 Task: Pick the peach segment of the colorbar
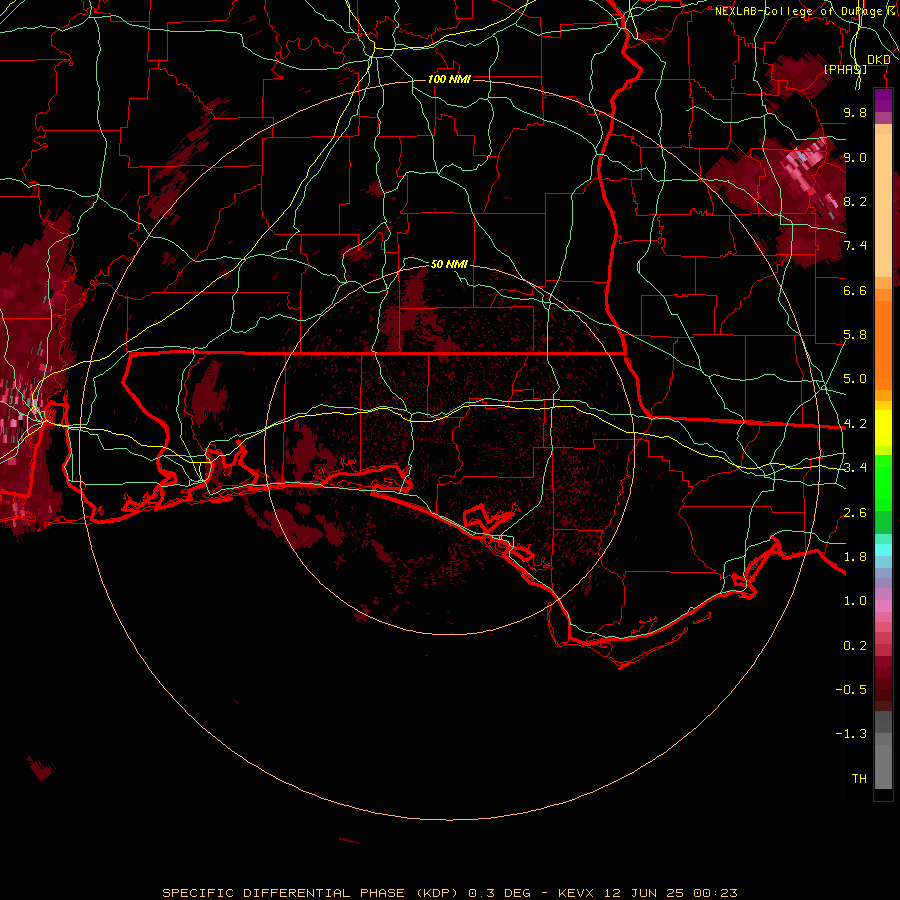[883, 201]
